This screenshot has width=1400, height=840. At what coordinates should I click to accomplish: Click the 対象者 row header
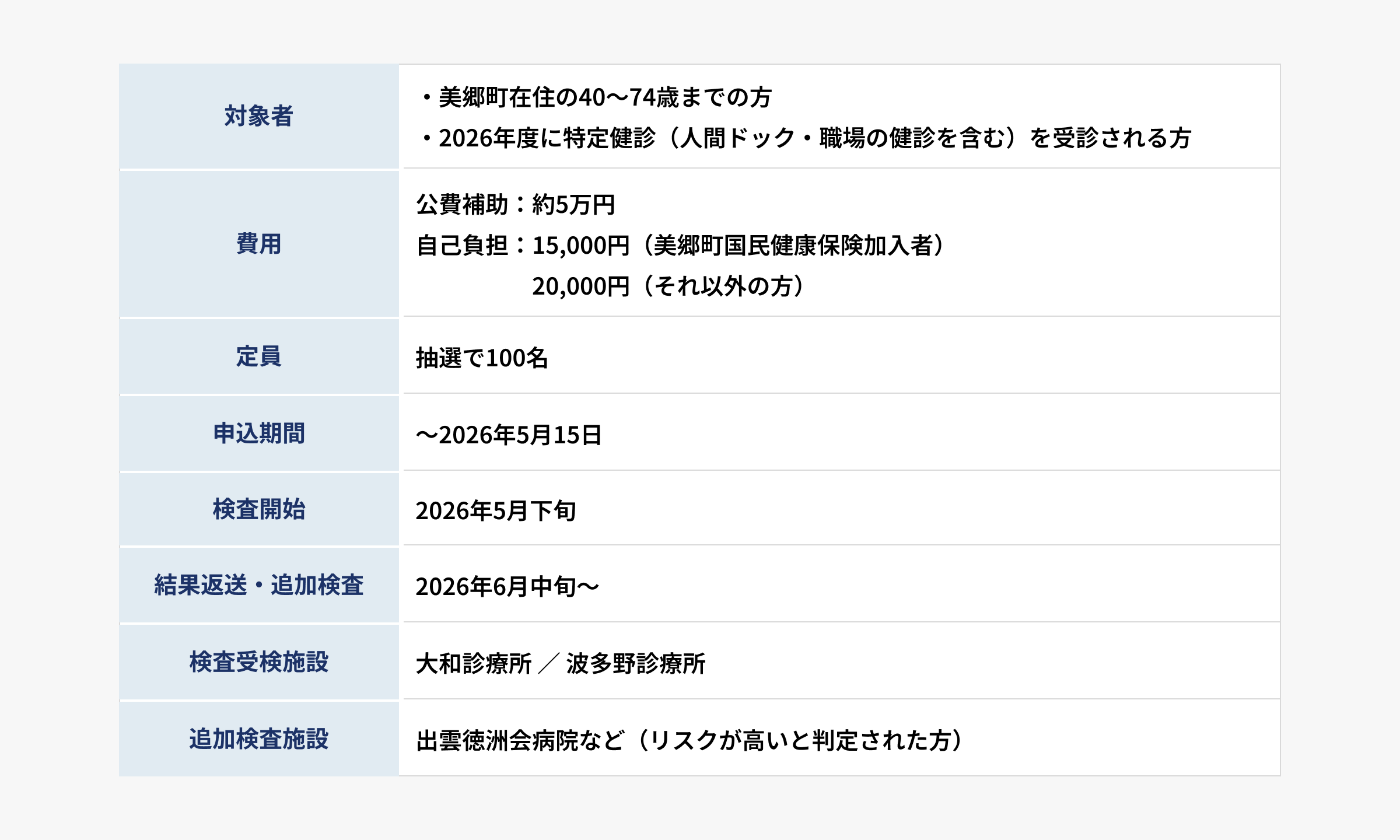[x=258, y=116]
